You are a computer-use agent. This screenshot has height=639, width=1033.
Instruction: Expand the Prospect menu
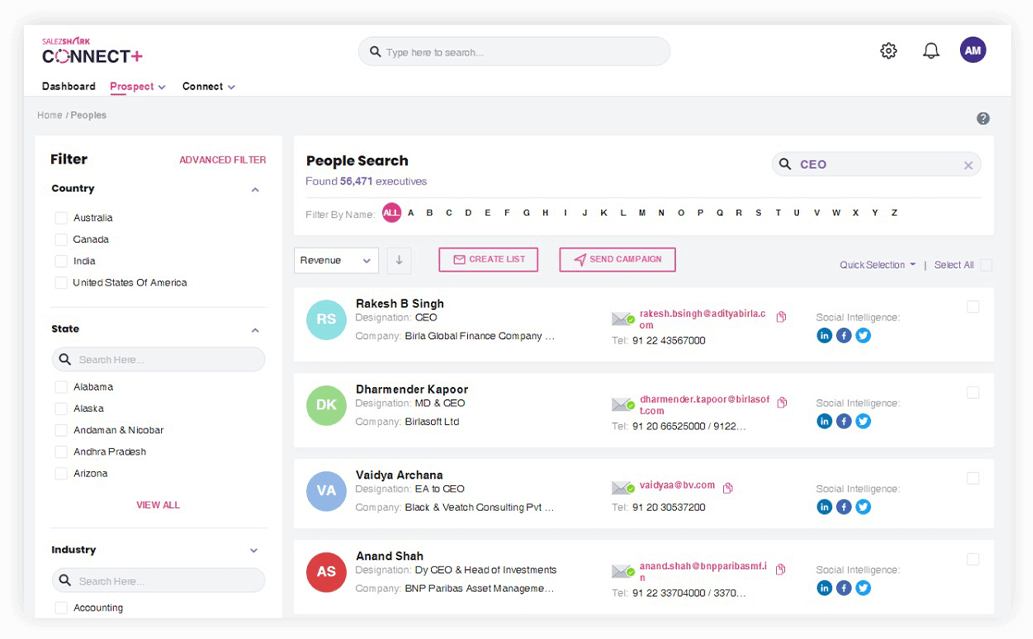[138, 86]
